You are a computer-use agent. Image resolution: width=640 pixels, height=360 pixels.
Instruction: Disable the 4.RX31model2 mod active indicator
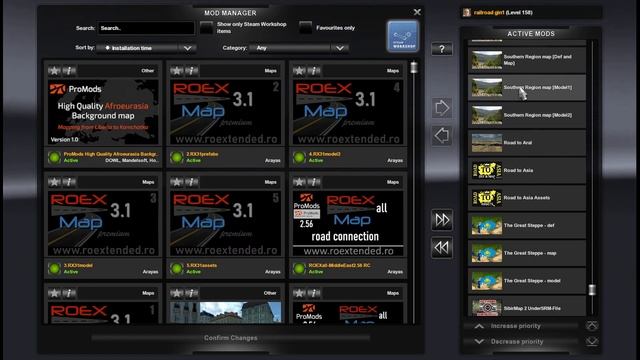click(x=299, y=157)
